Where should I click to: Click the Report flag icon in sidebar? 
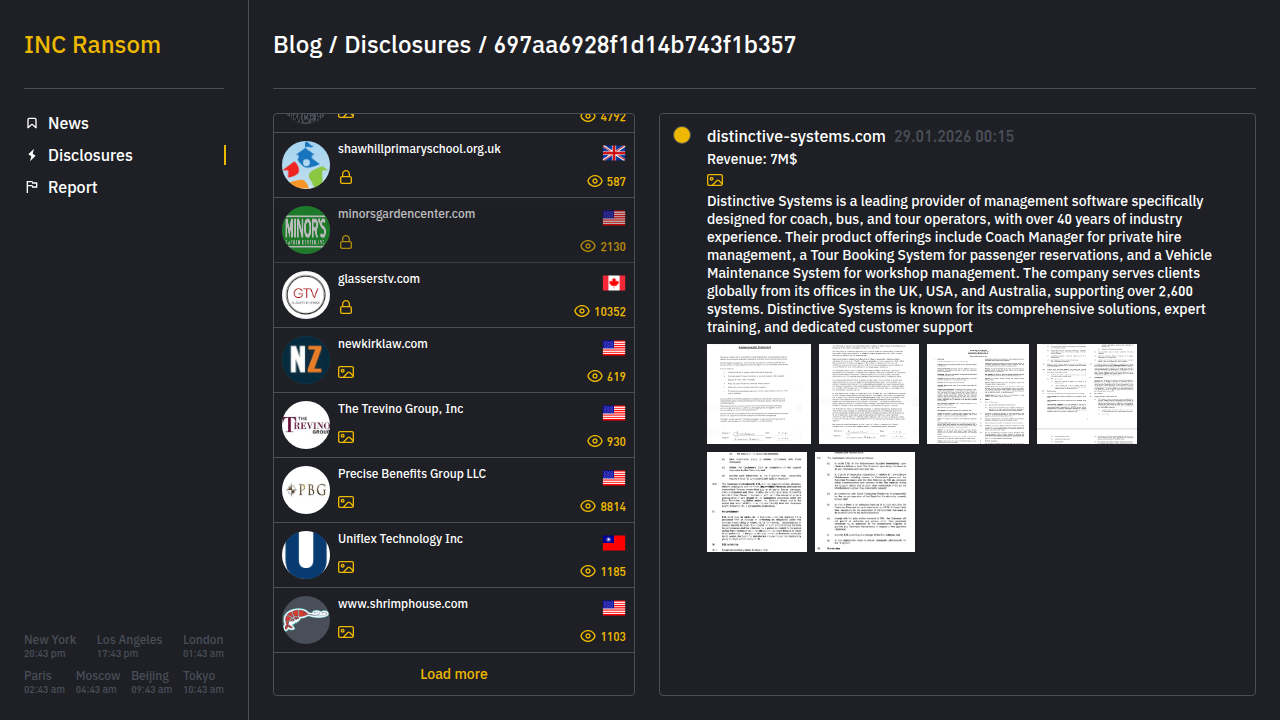(32, 187)
